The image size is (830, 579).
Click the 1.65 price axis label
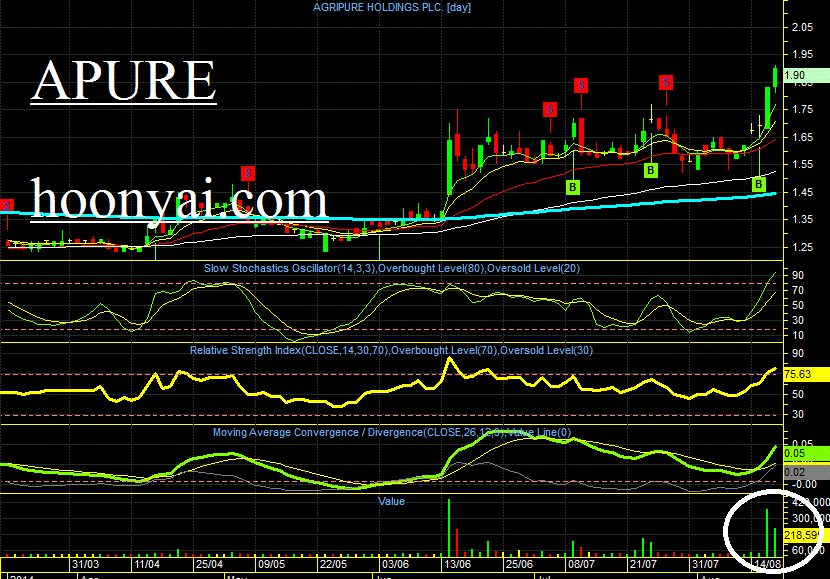(x=802, y=137)
